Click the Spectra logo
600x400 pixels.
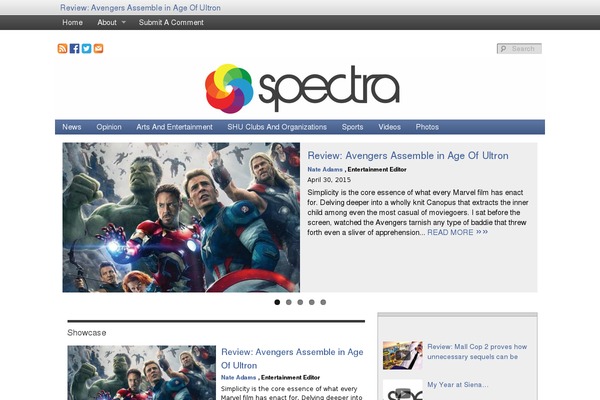coord(302,88)
